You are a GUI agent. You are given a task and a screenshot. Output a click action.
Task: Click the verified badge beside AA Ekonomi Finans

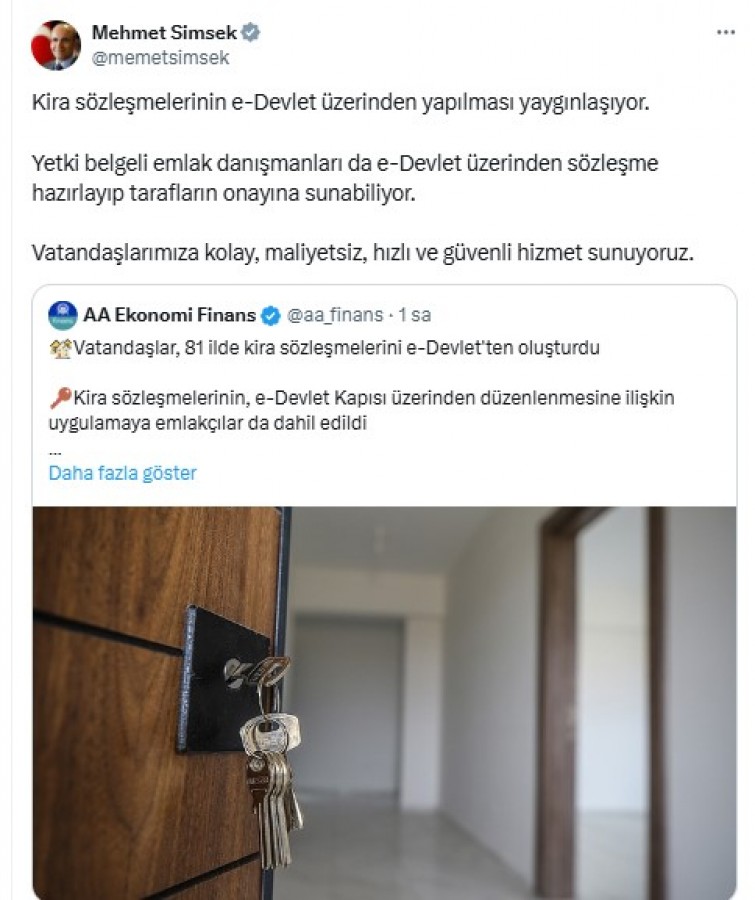[271, 315]
